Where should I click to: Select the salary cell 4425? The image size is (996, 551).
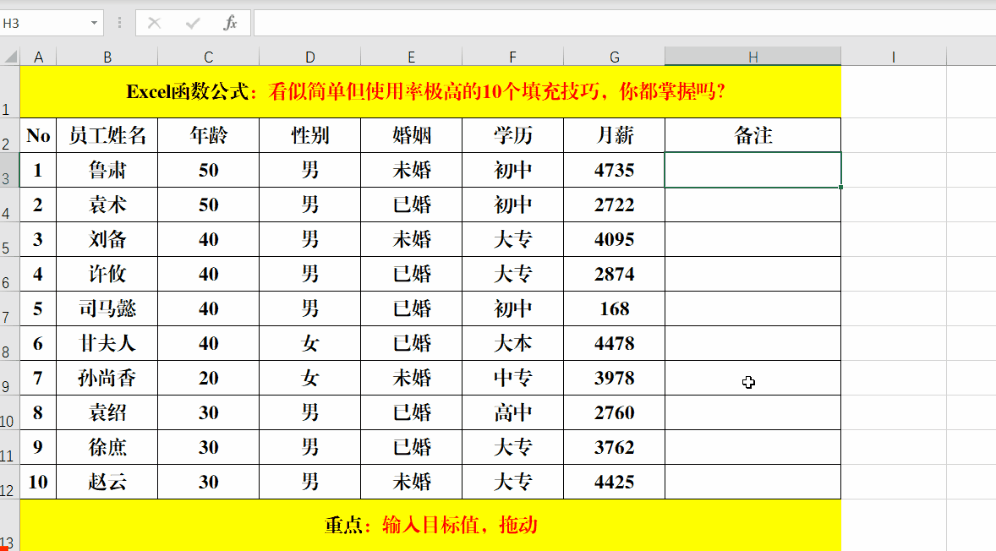614,482
